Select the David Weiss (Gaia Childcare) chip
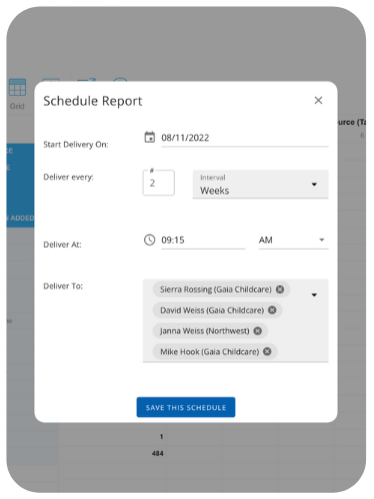This screenshot has width=374, height=499. tap(217, 310)
